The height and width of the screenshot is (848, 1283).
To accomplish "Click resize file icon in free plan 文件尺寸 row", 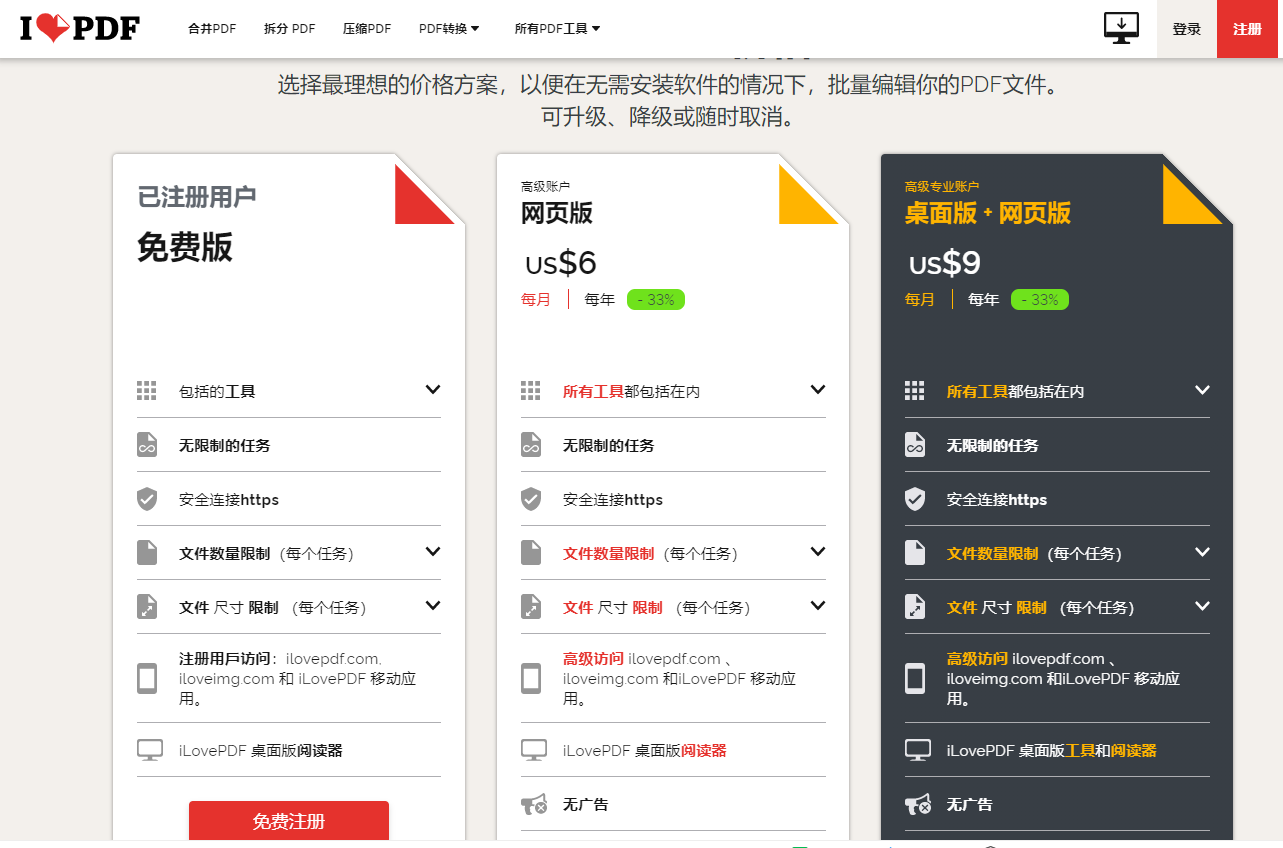I will click(147, 607).
